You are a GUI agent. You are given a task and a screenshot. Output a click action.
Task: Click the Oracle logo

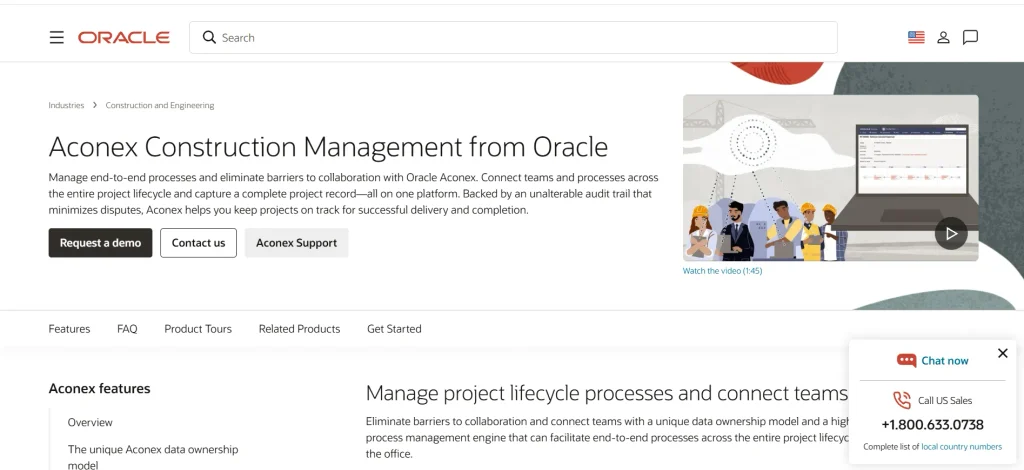pos(123,37)
